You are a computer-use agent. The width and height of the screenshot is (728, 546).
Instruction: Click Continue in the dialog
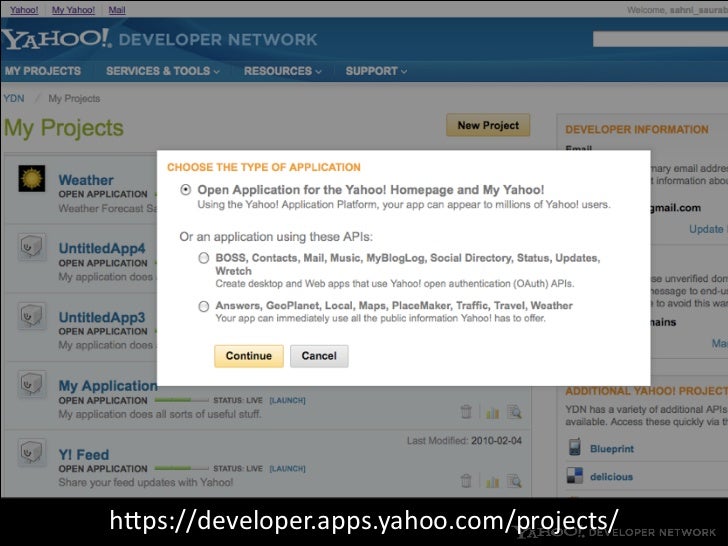[249, 356]
